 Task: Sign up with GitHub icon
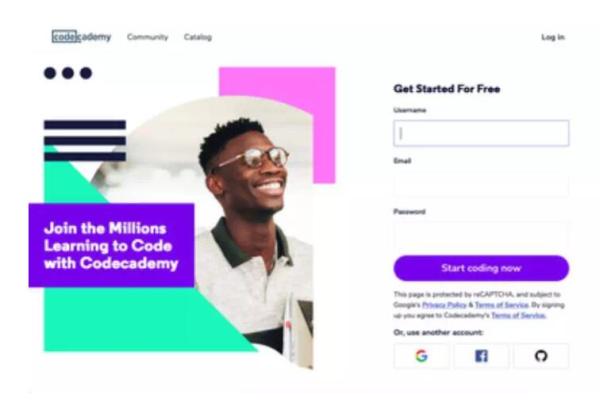[541, 356]
